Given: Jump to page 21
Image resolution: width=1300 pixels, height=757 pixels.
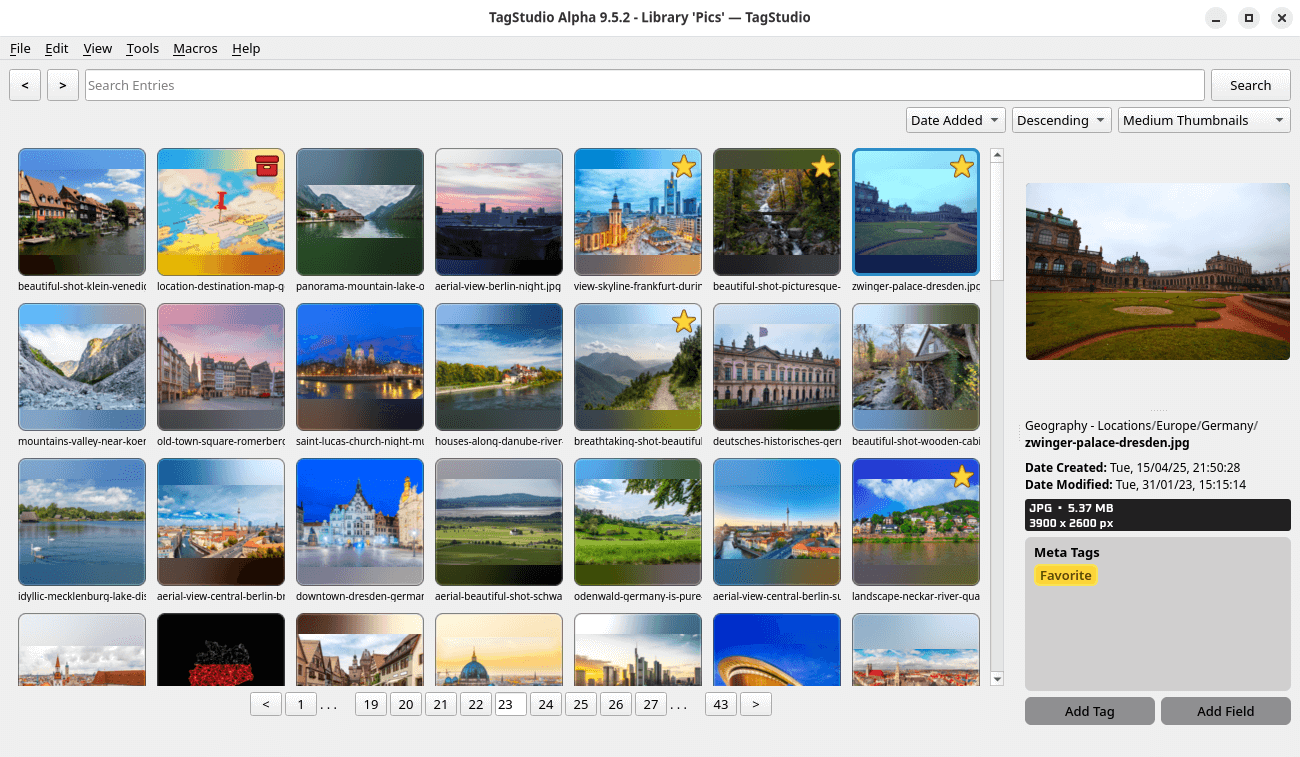Looking at the screenshot, I should (x=440, y=704).
